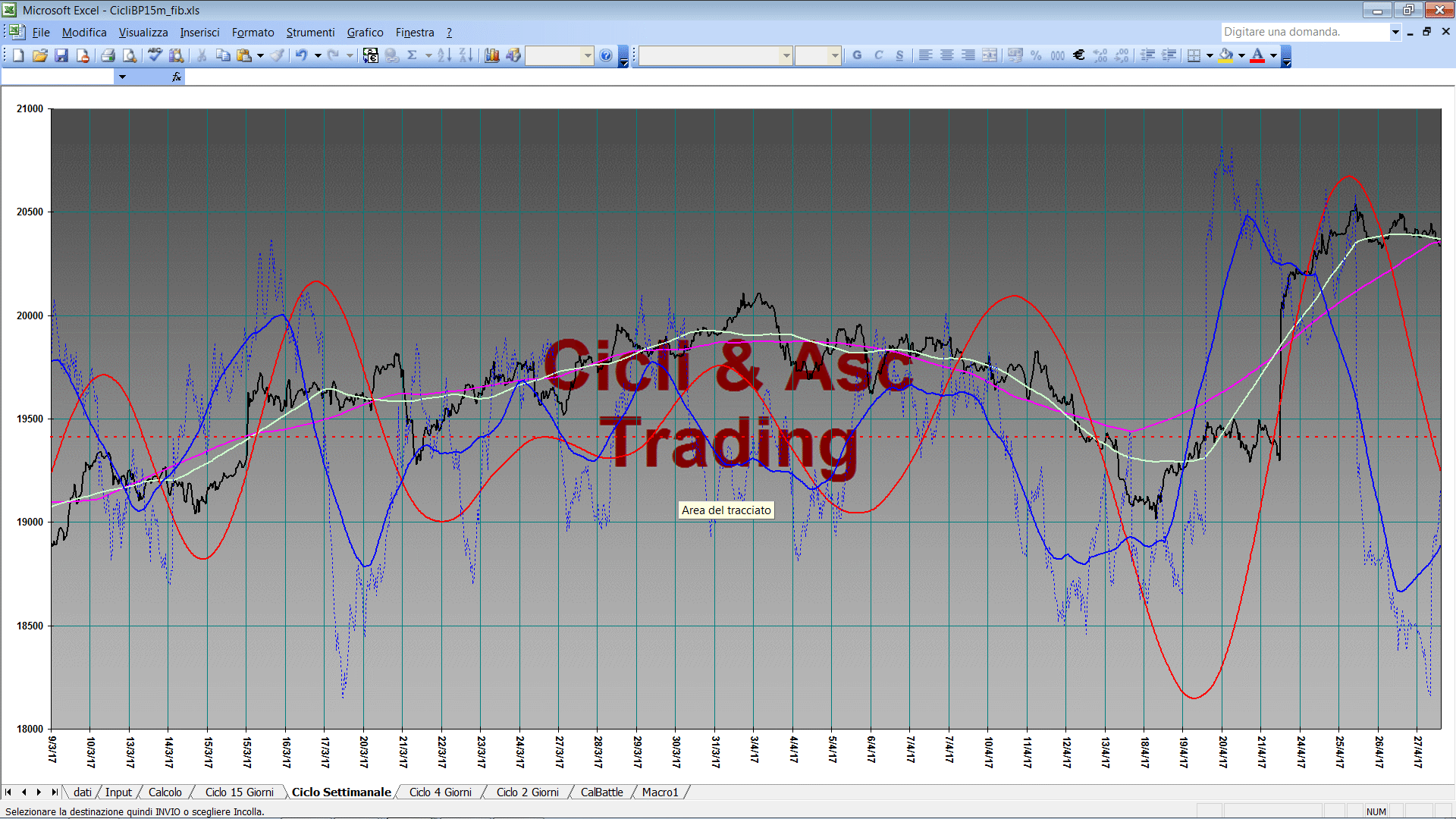This screenshot has height=819, width=1456.
Task: Toggle bold (G) formatting
Action: (858, 55)
